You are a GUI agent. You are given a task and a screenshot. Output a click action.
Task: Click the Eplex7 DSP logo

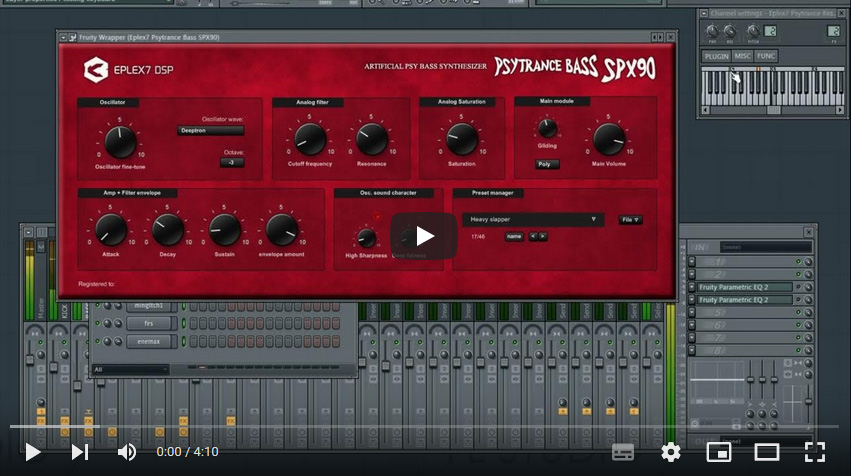click(129, 69)
